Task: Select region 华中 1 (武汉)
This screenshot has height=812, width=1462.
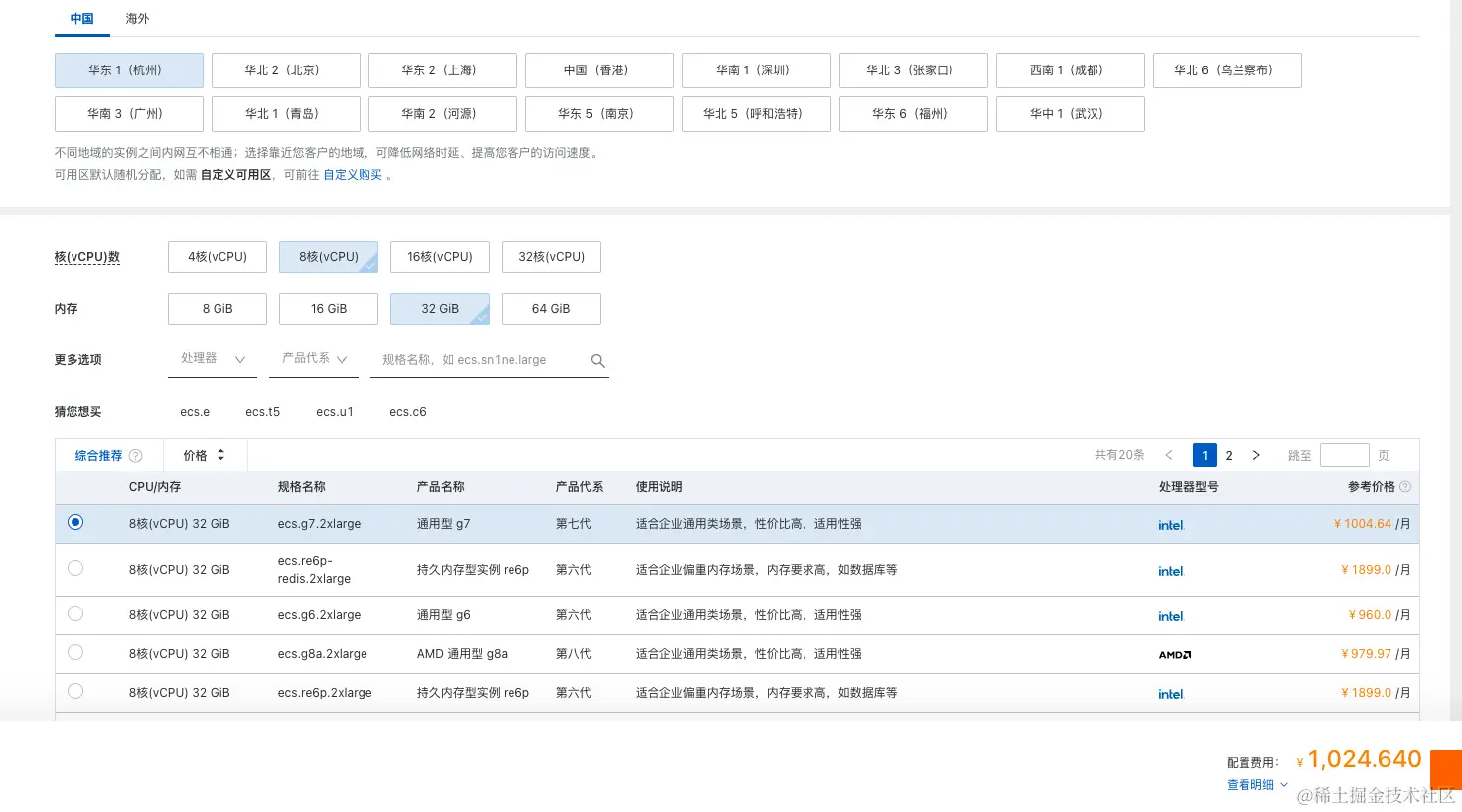Action: coord(1071,114)
